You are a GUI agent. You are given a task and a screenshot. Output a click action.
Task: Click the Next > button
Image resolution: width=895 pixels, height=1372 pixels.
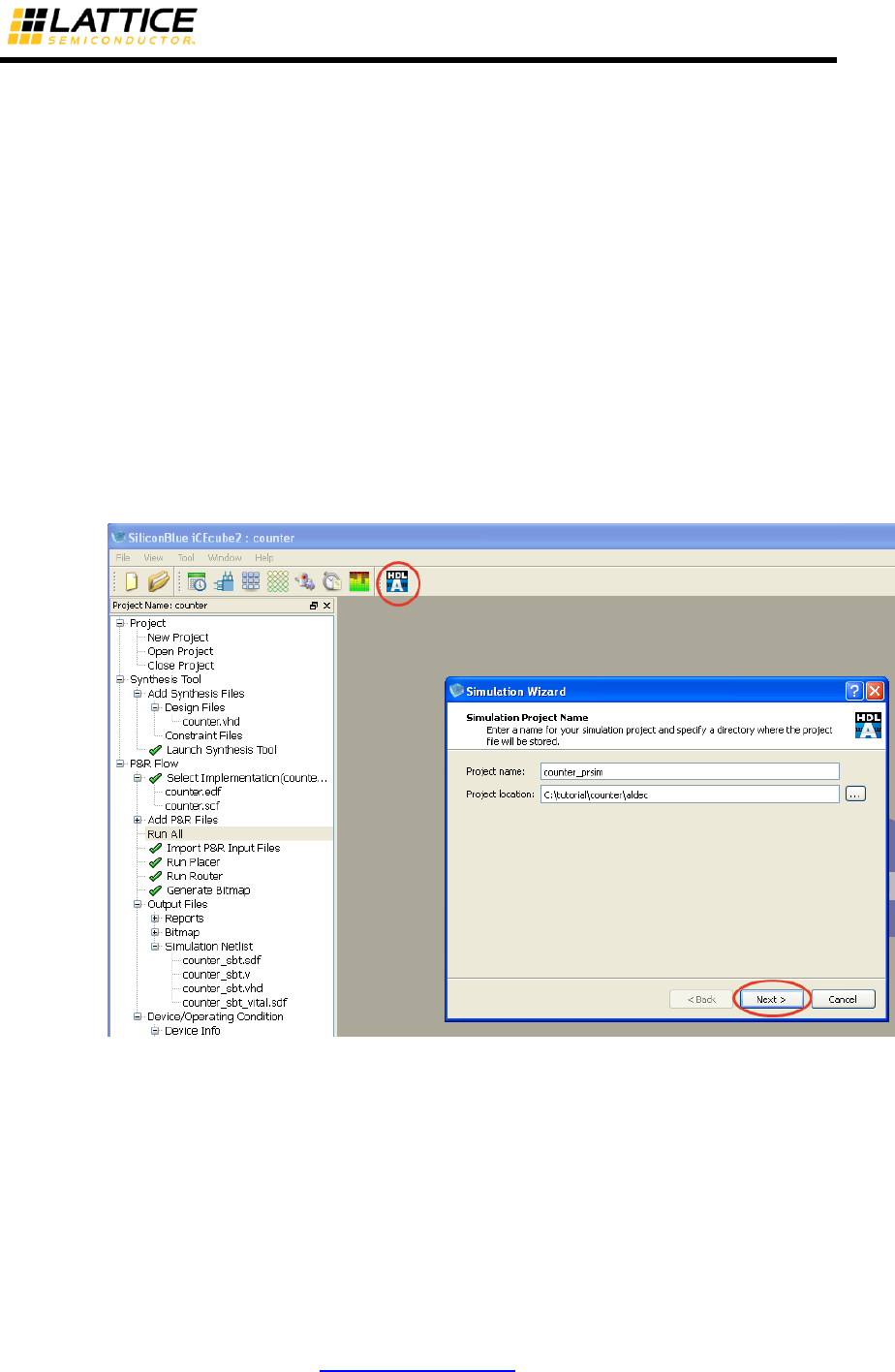coord(771,999)
